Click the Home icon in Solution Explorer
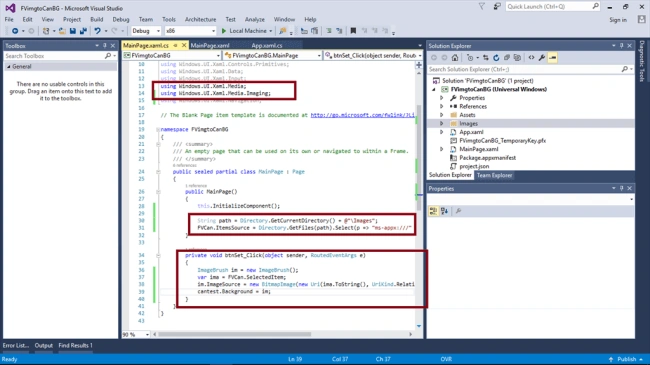This screenshot has width=650, height=365. coord(455,58)
